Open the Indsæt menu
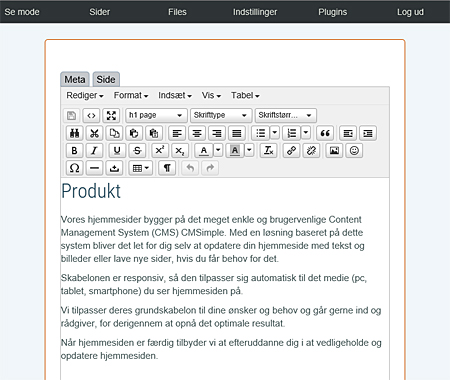The image size is (450, 380). click(175, 96)
